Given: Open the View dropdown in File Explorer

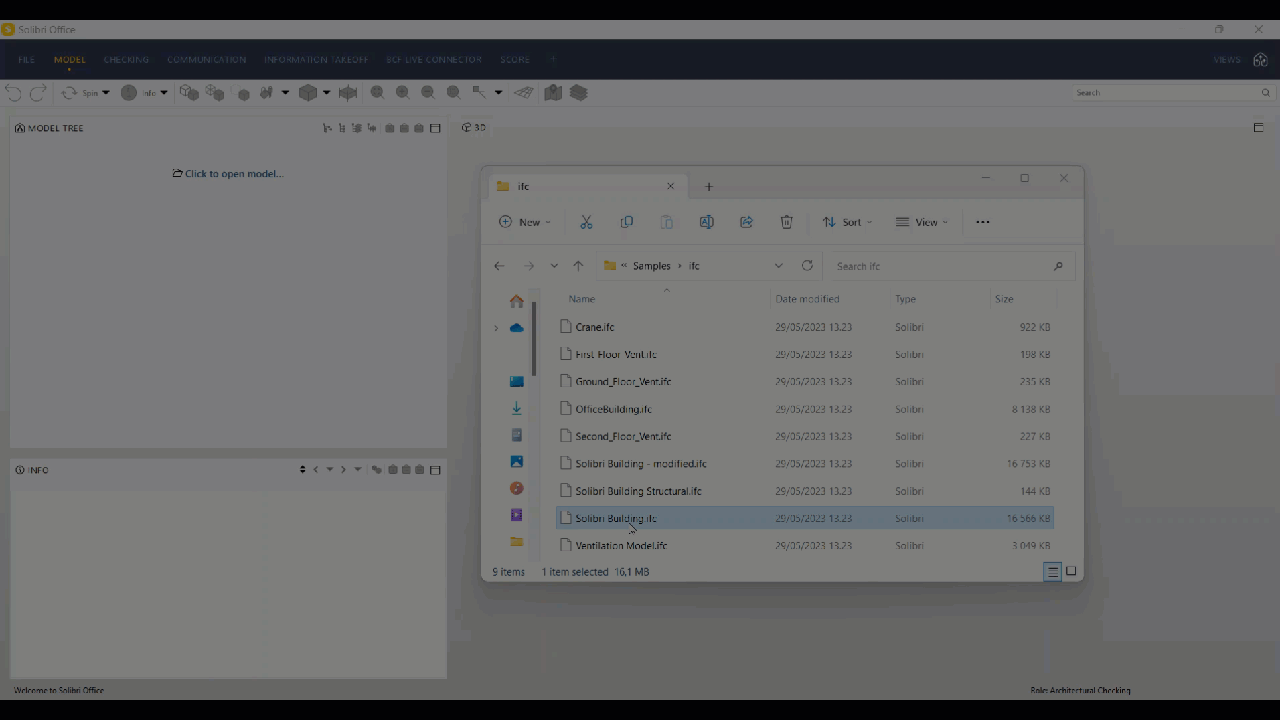Looking at the screenshot, I should (922, 222).
